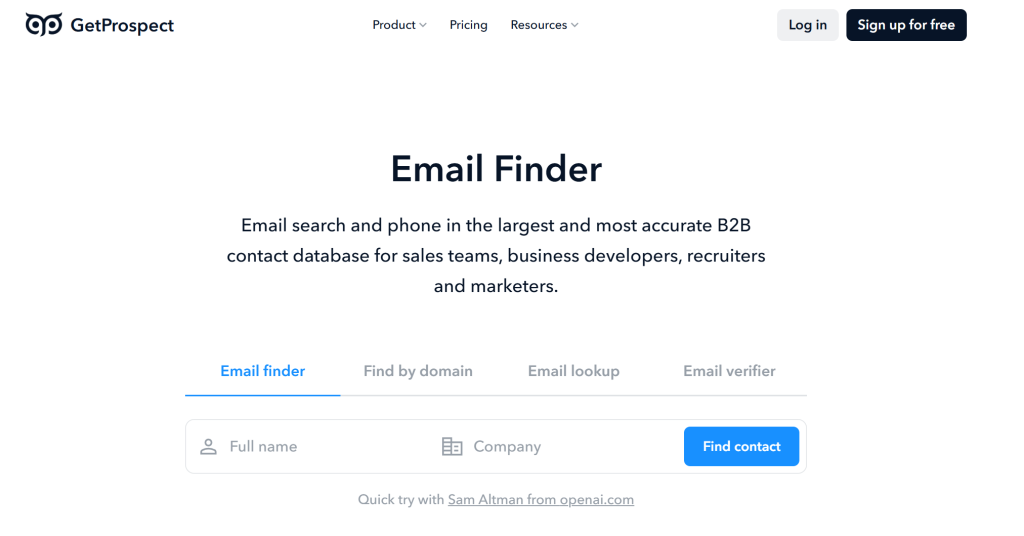Image resolution: width=1024 pixels, height=536 pixels.
Task: Open the Email lookup tab
Action: [x=573, y=371]
